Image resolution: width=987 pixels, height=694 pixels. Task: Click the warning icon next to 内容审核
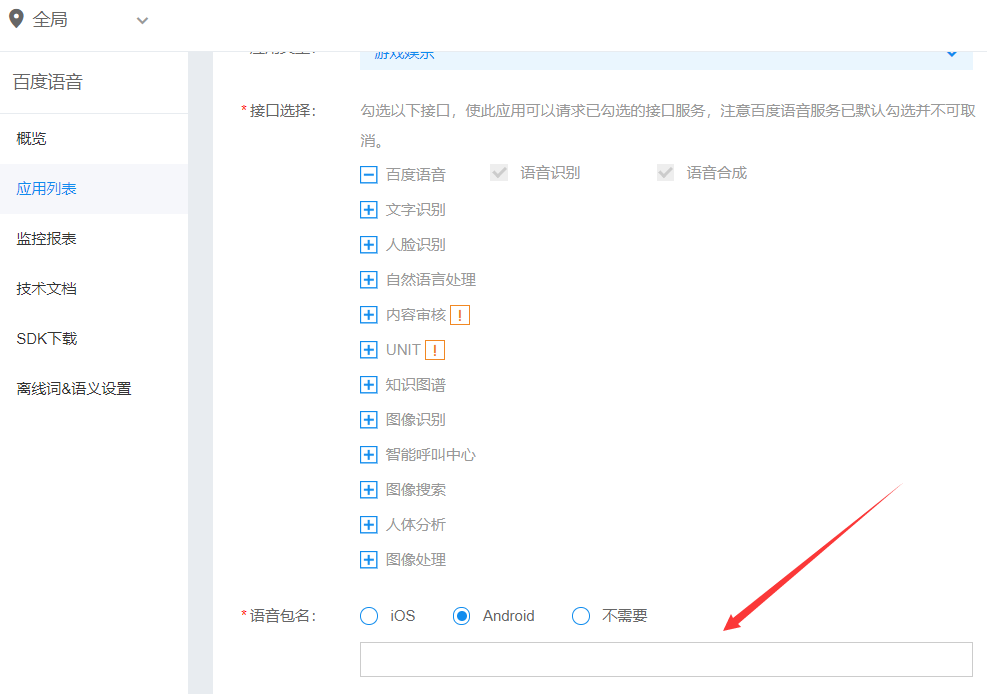460,315
